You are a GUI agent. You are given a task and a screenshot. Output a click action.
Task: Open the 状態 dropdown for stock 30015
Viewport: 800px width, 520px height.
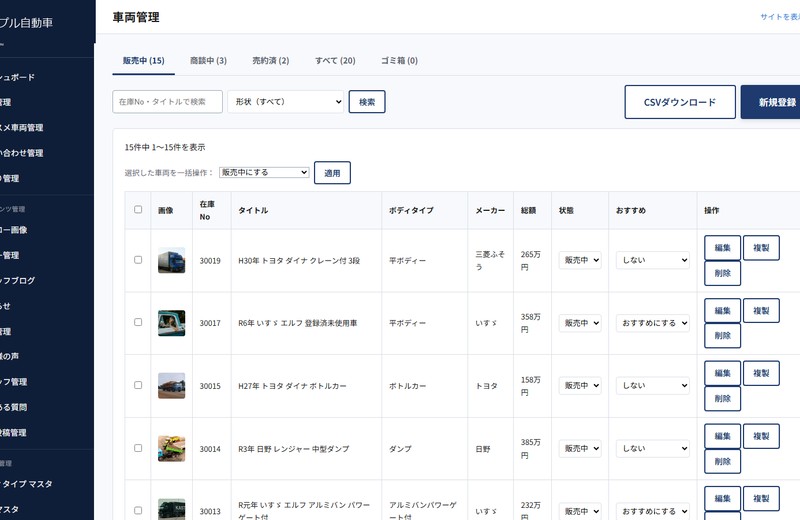coord(580,386)
